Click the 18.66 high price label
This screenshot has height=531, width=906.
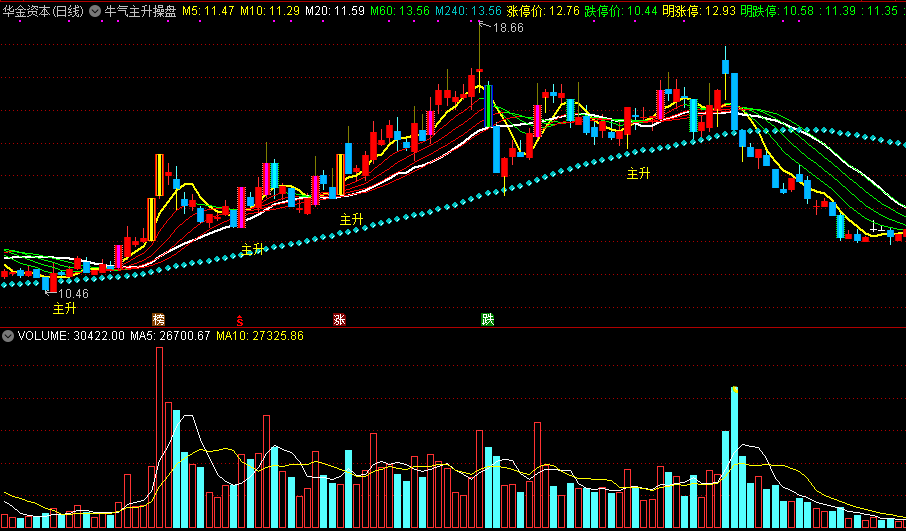508,28
